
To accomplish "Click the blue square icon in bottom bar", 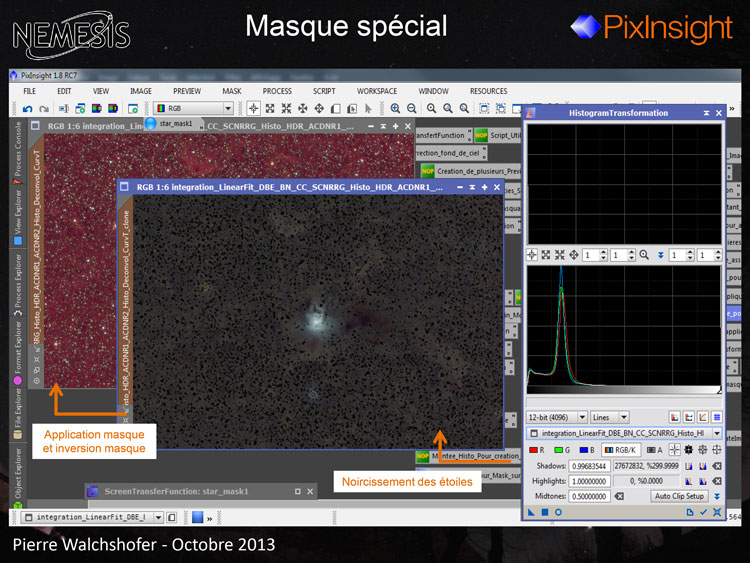I will [x=198, y=518].
